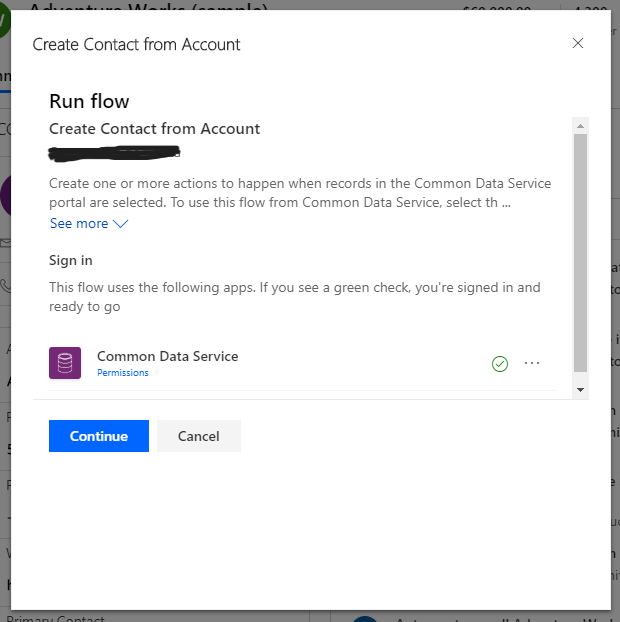Close the Create Contact from Account dialog
620x622 pixels.
(577, 43)
